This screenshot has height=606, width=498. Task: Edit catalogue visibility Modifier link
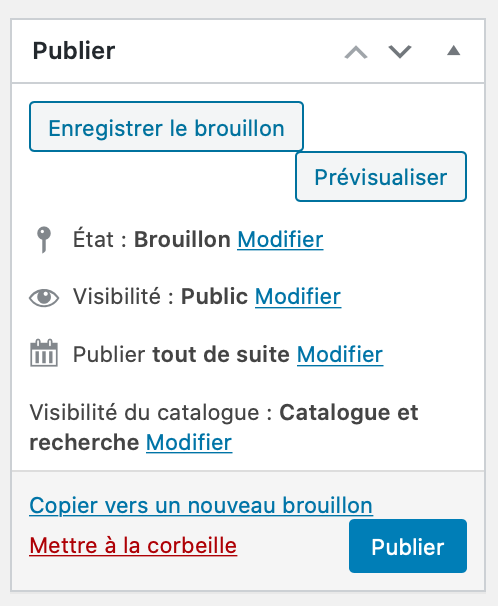click(189, 442)
